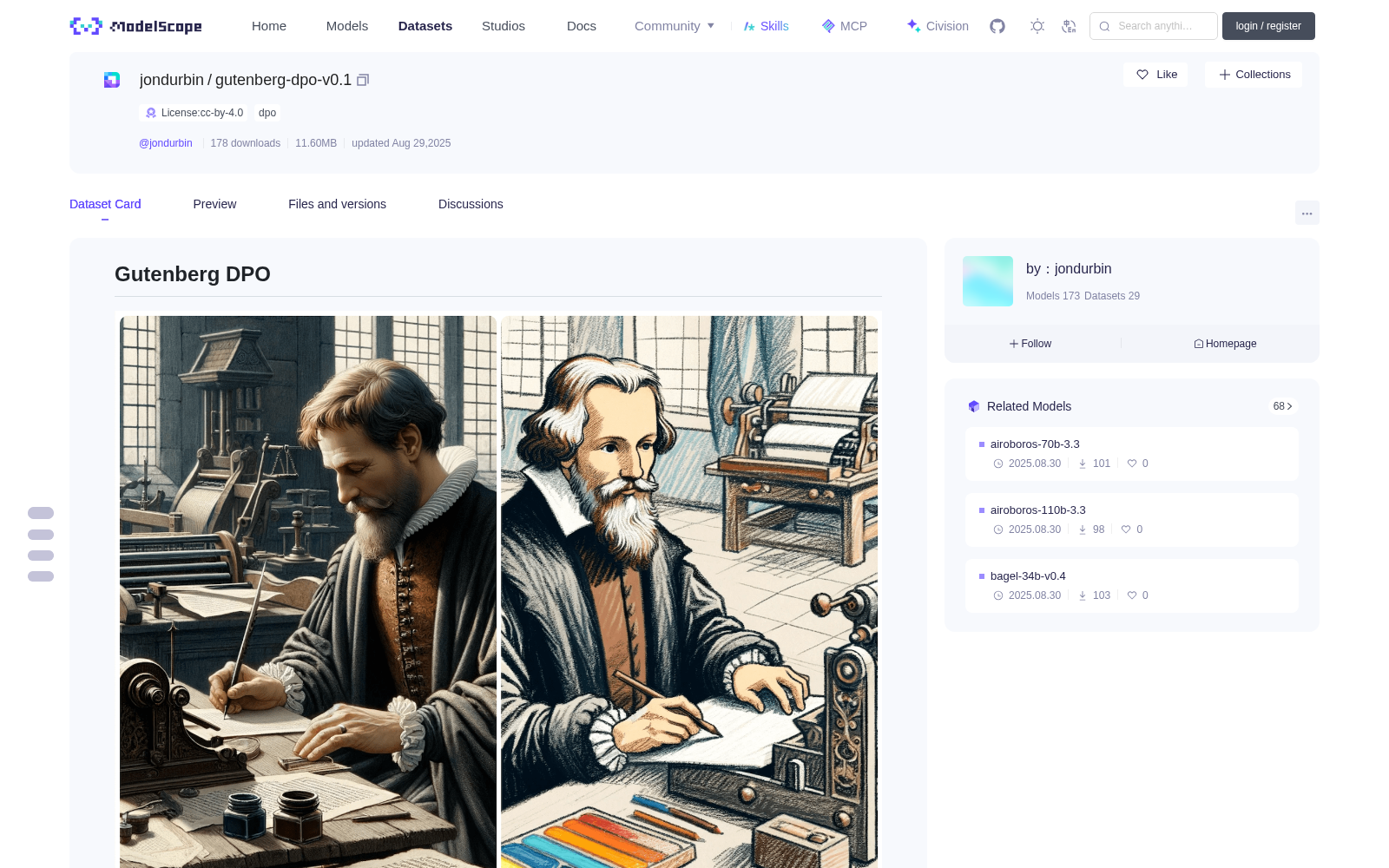The height and width of the screenshot is (868, 1389).
Task: Click the heart icon on bagel-34b-v0.4
Action: coord(1132,595)
